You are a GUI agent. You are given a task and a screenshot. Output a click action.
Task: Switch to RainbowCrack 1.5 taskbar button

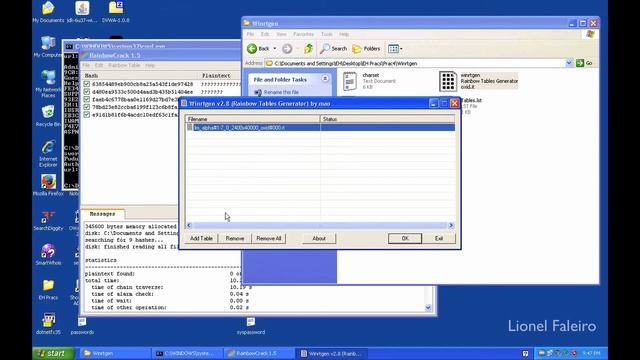(259, 353)
